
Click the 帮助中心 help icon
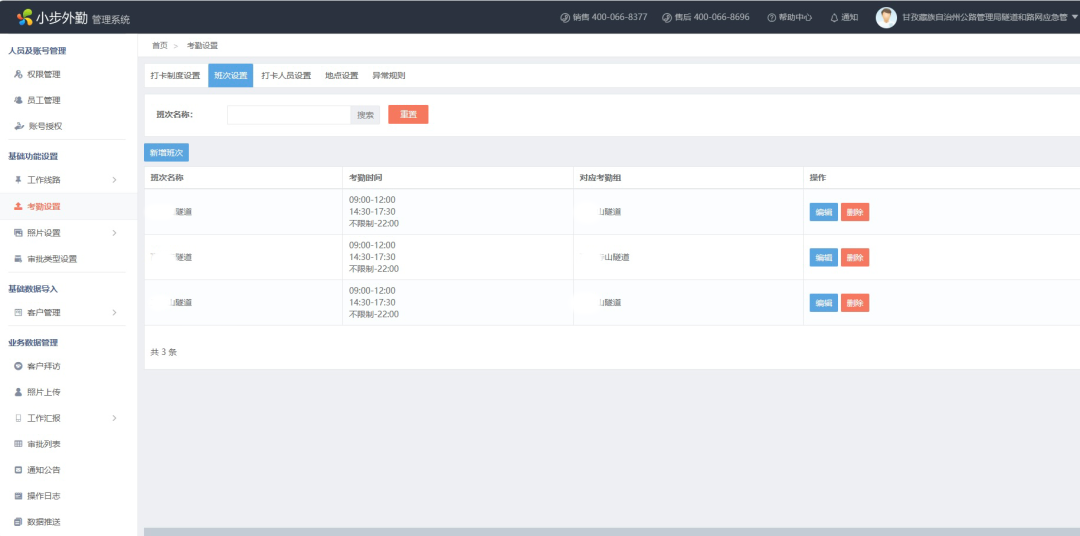pyautogui.click(x=771, y=18)
